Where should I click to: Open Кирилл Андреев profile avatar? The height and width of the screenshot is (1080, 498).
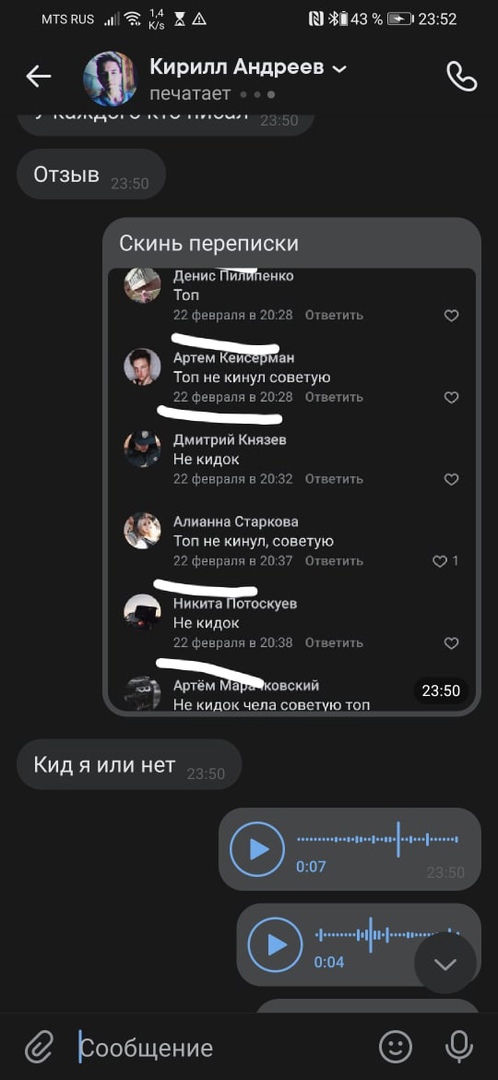110,78
